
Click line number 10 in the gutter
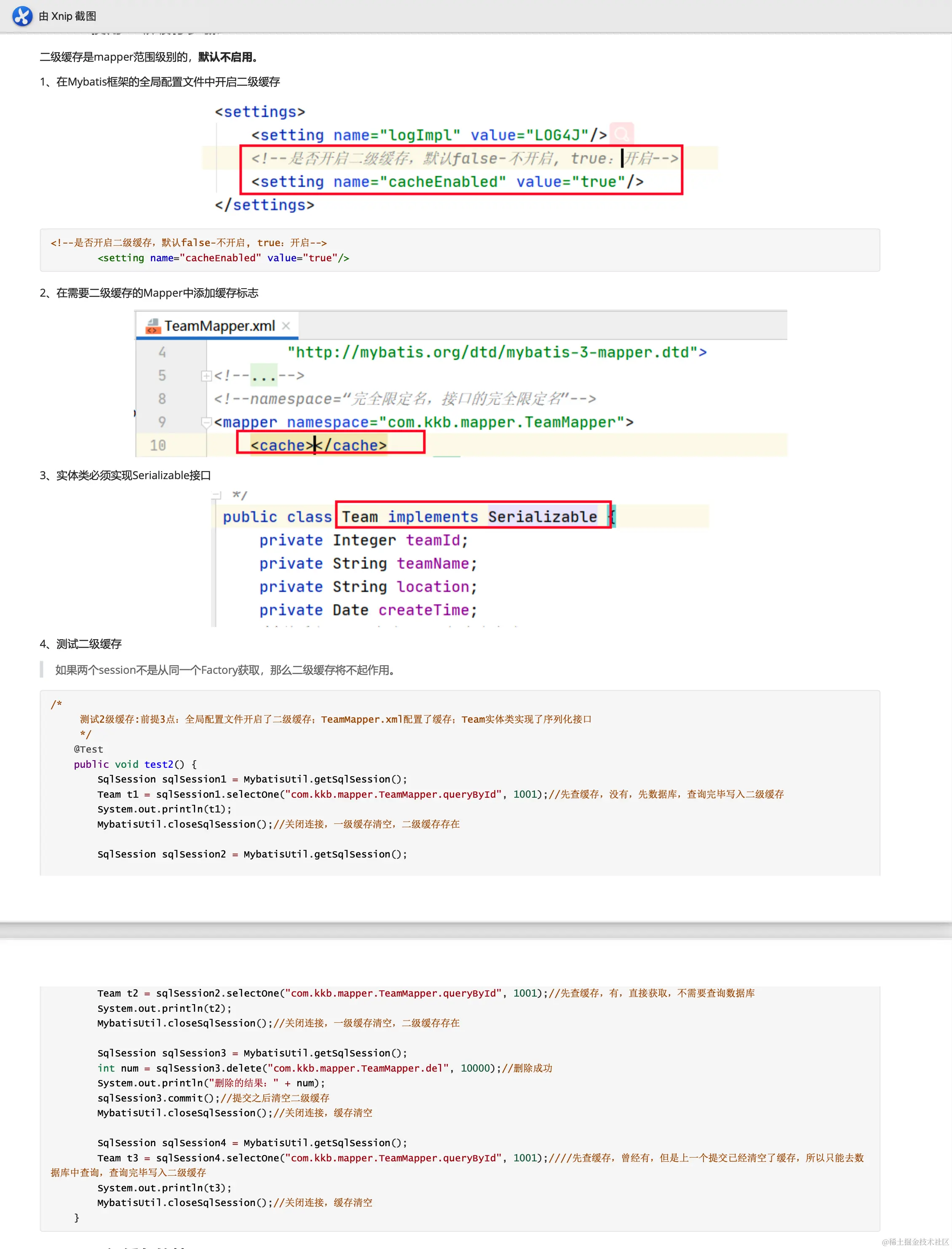pos(158,445)
